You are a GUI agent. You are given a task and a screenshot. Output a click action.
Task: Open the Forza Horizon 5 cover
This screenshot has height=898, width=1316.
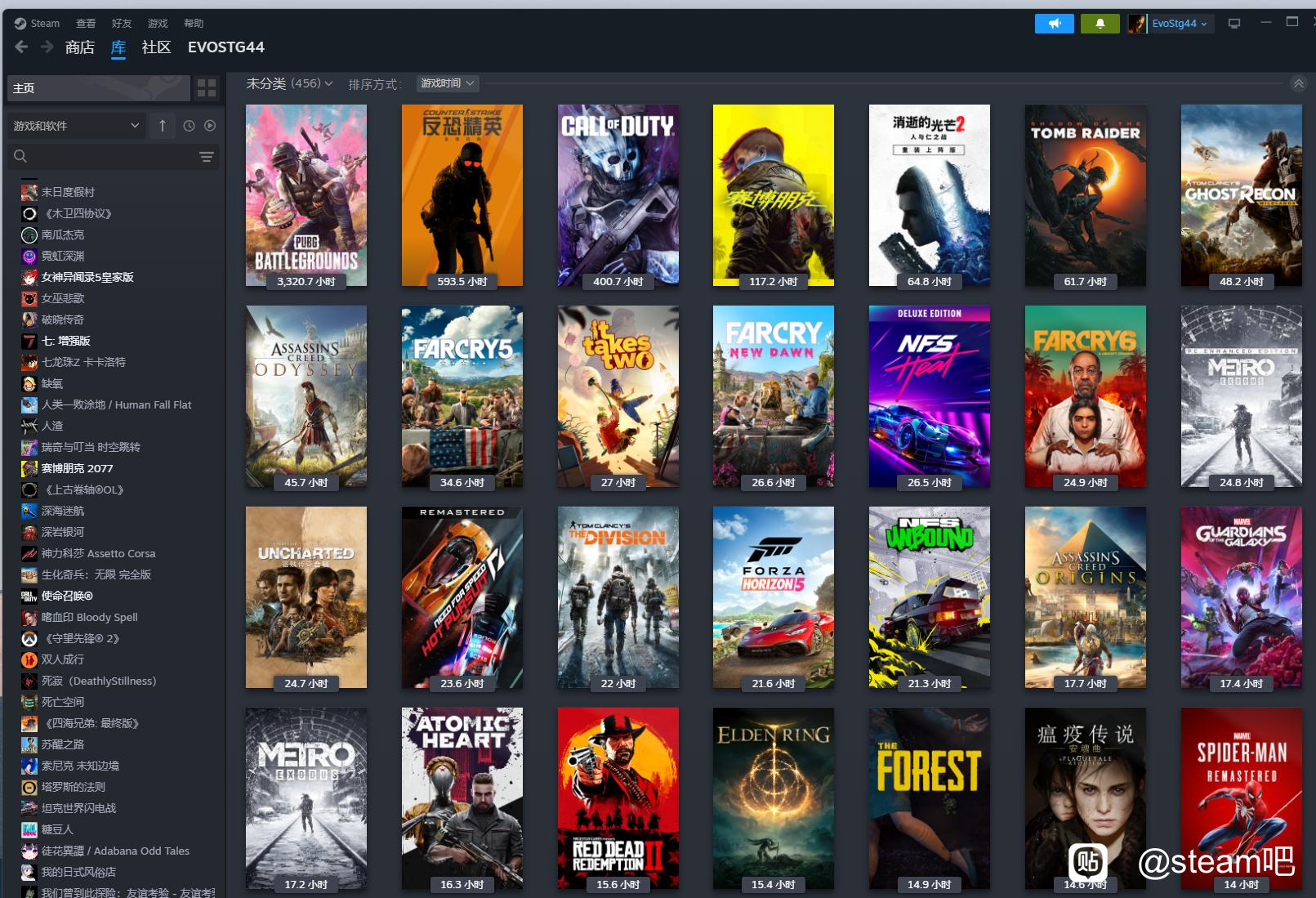coord(774,597)
